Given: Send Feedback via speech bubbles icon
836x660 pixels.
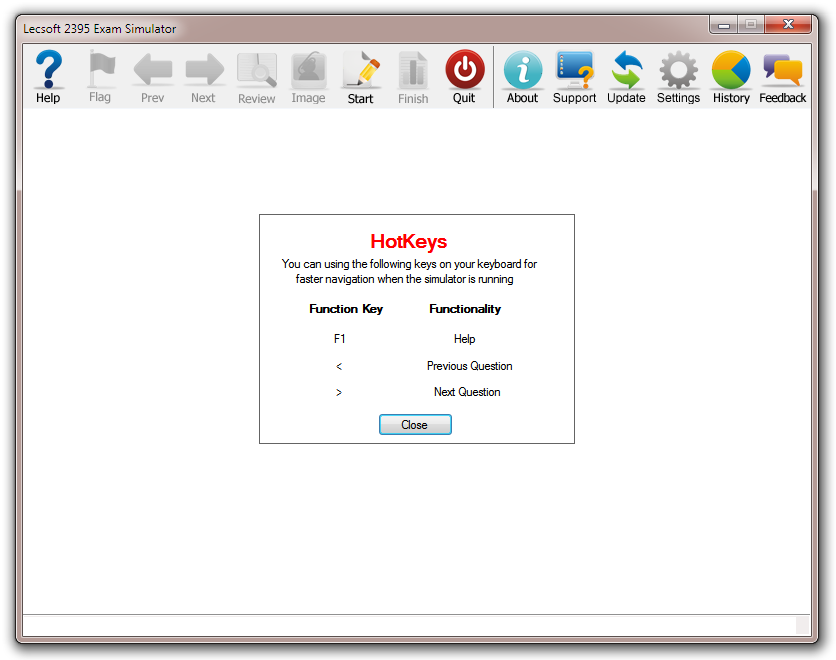Looking at the screenshot, I should tap(783, 69).
